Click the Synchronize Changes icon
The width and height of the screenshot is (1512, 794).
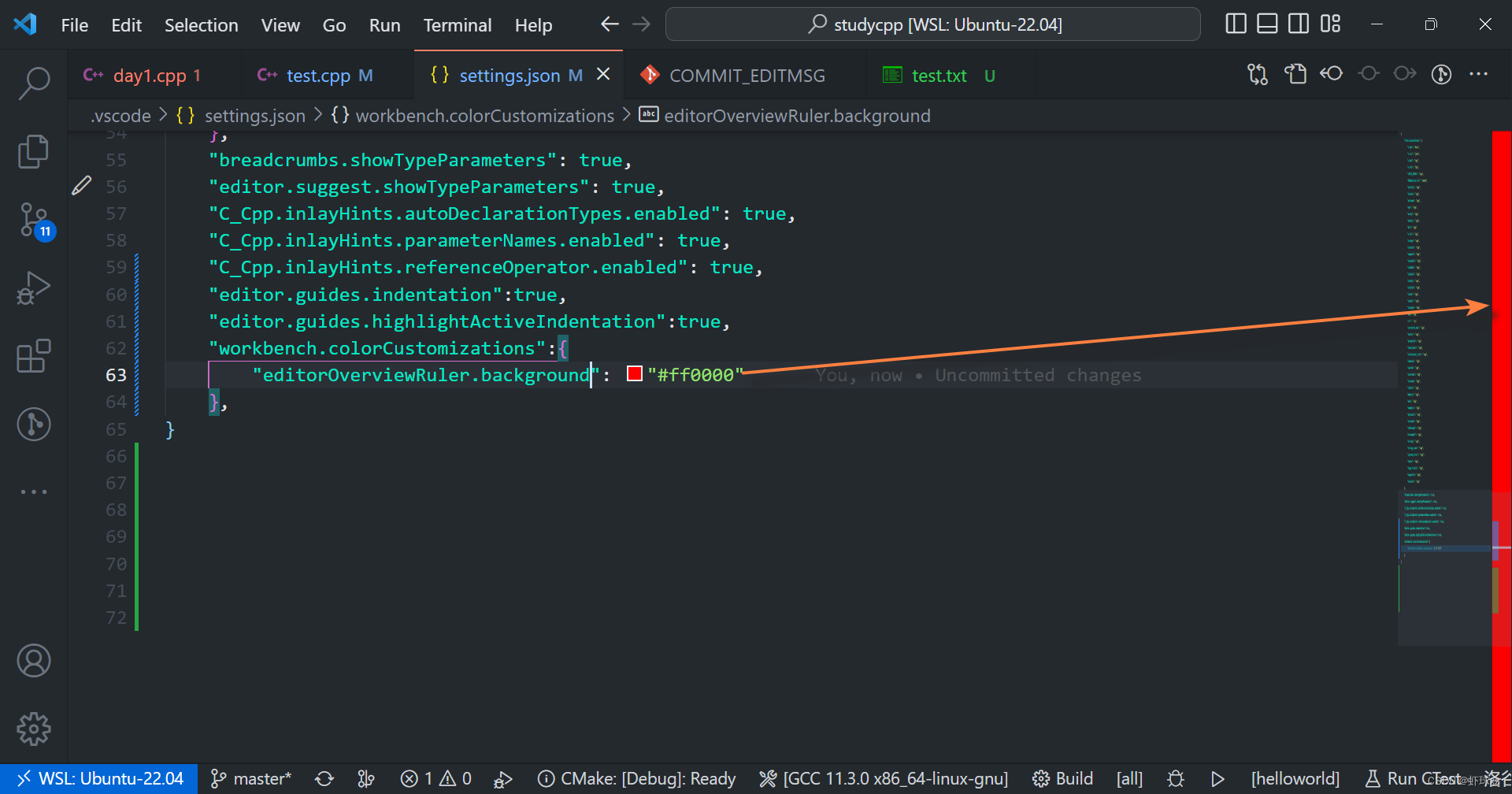pos(324,779)
